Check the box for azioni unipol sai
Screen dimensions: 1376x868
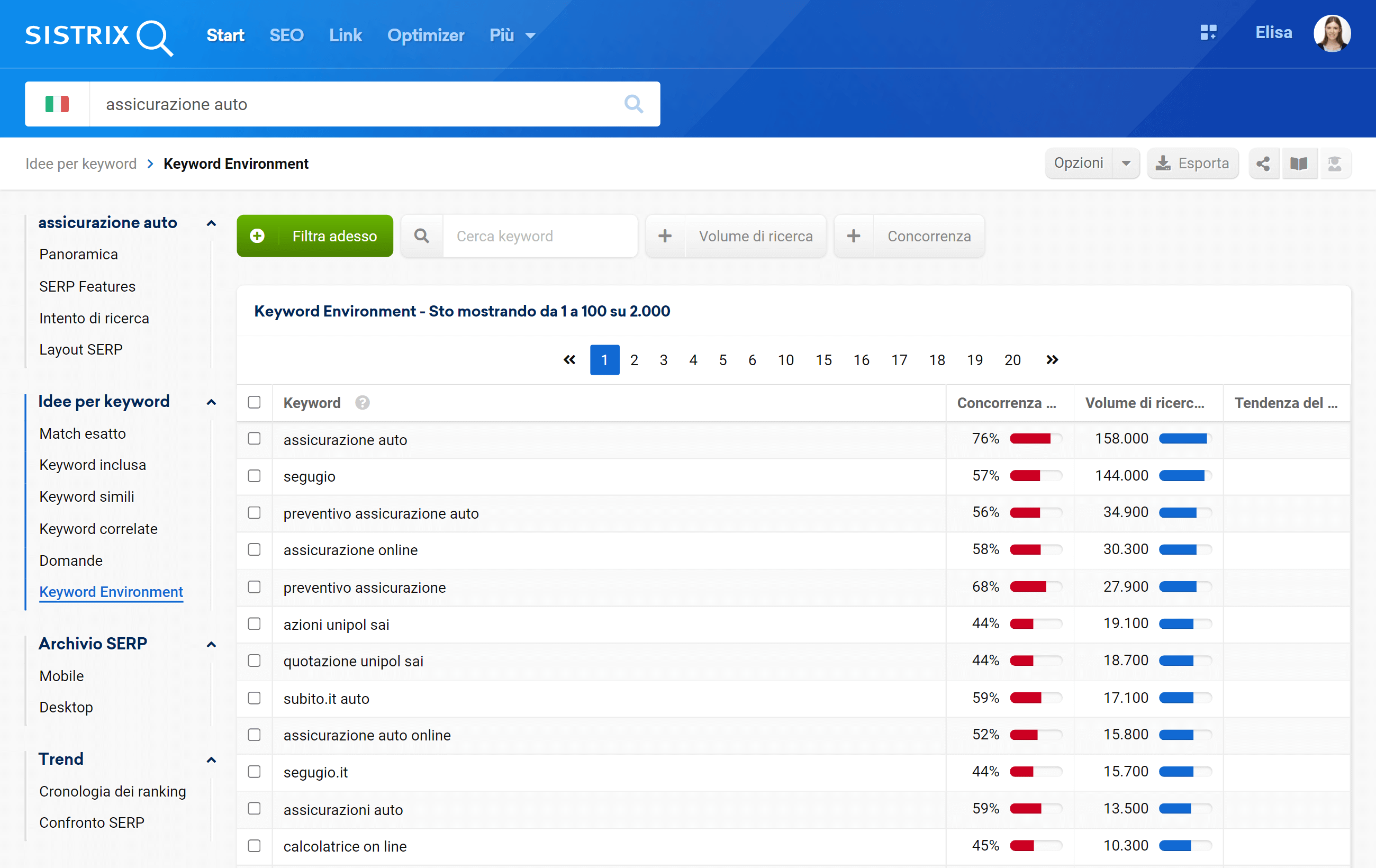[x=254, y=624]
